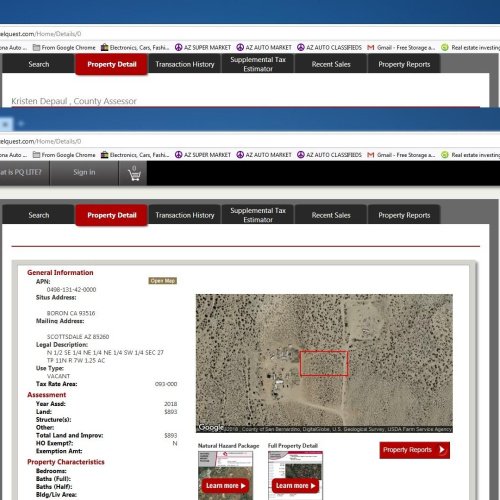Open Recent Sales tab in front window
The width and height of the screenshot is (500, 500).
331,215
